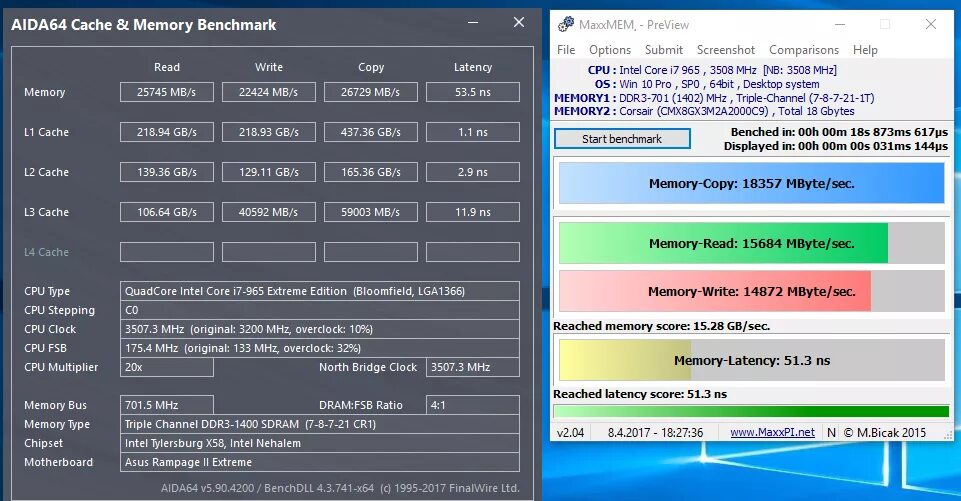Open the File menu in MaxxMEM
Screen dimensions: 961x501
coord(566,50)
